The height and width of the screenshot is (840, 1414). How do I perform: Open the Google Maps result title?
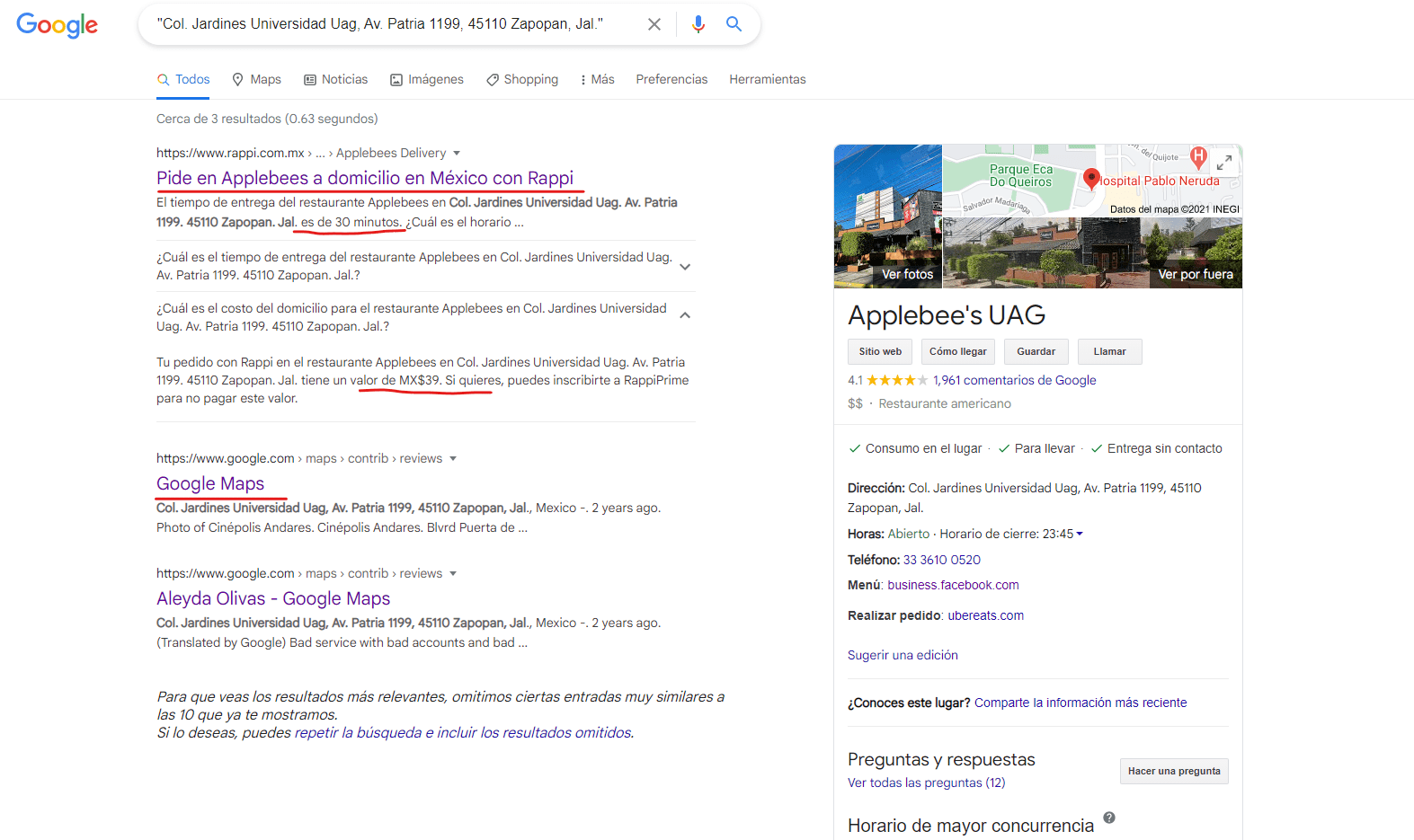(210, 483)
